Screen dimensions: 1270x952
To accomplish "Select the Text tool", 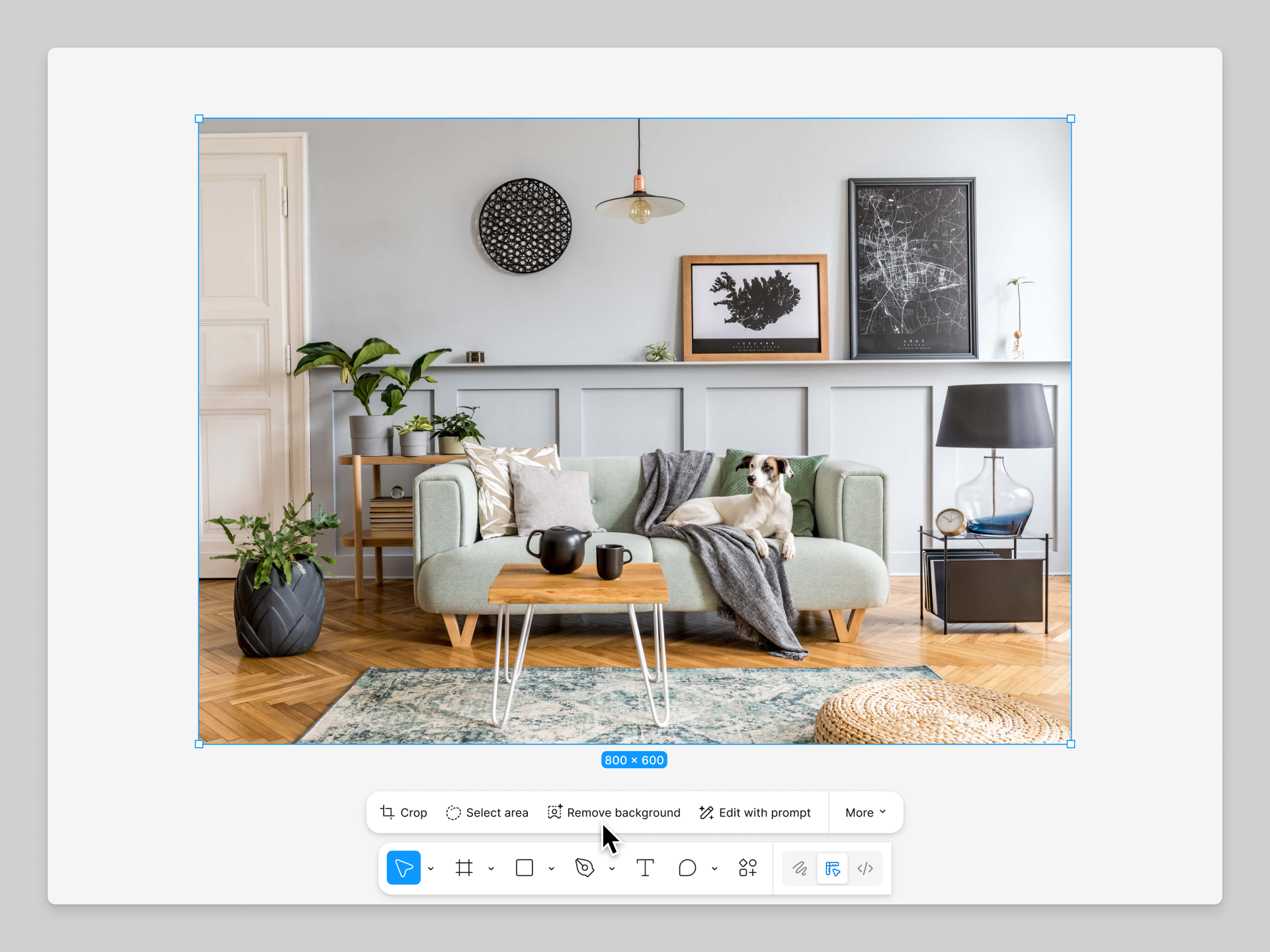I will [645, 868].
